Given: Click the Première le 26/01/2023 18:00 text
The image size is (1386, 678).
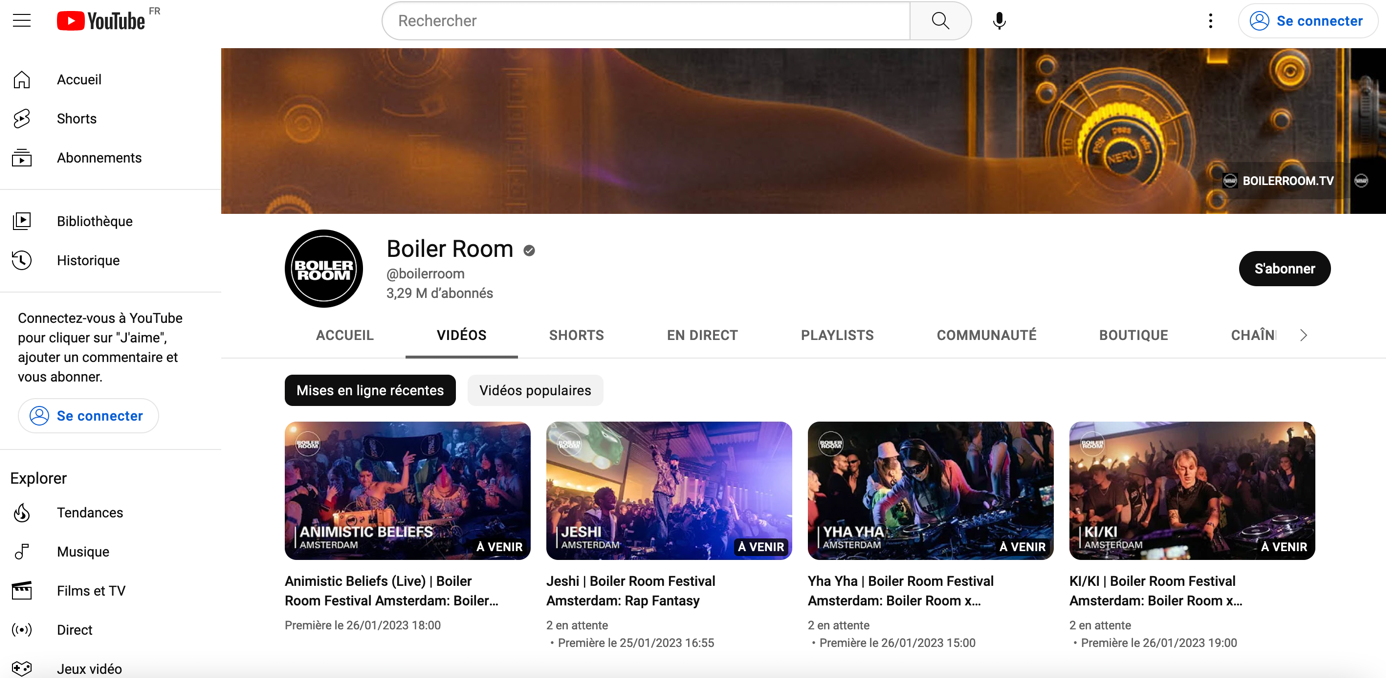Looking at the screenshot, I should [363, 626].
